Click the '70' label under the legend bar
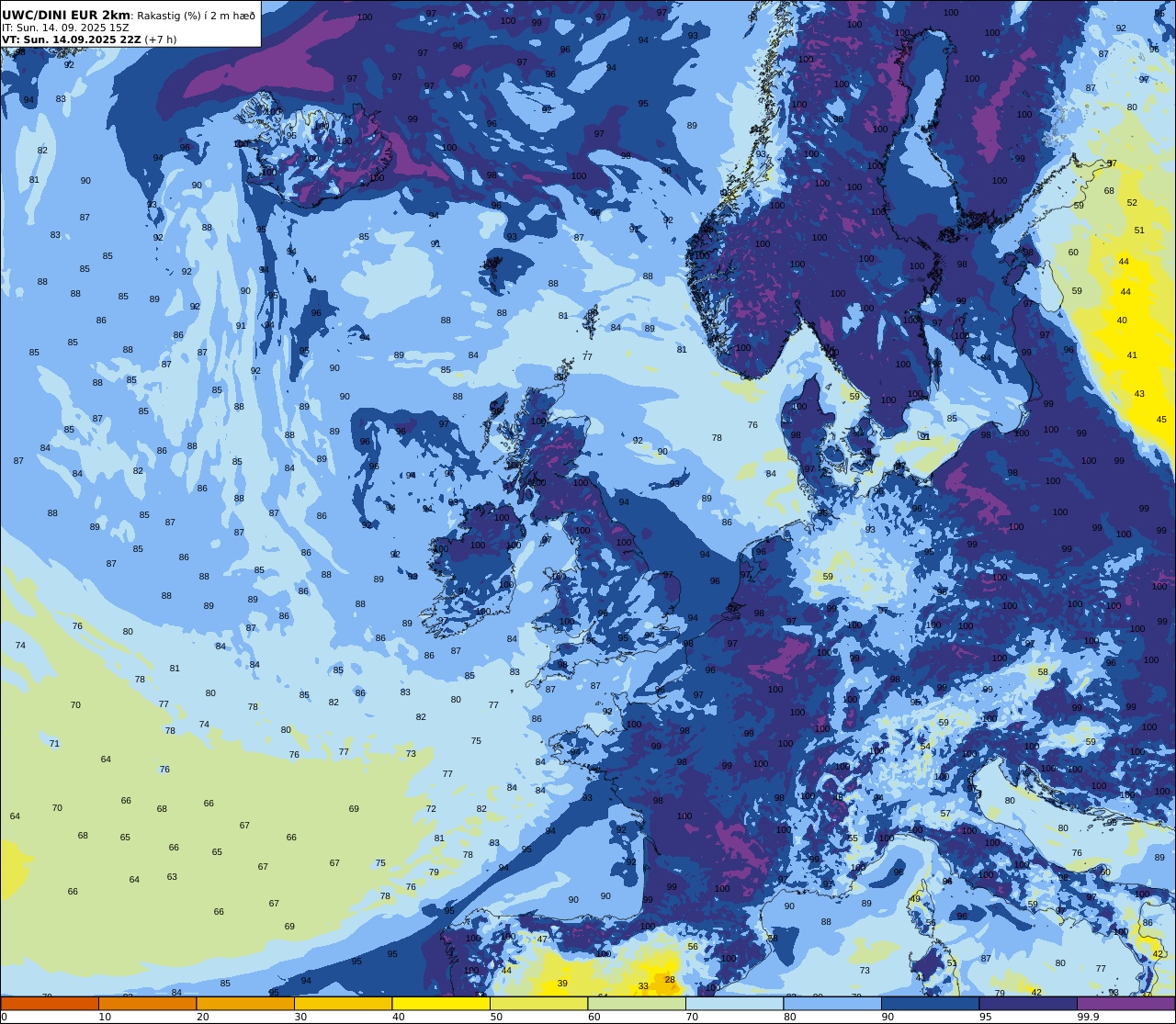 692,1017
